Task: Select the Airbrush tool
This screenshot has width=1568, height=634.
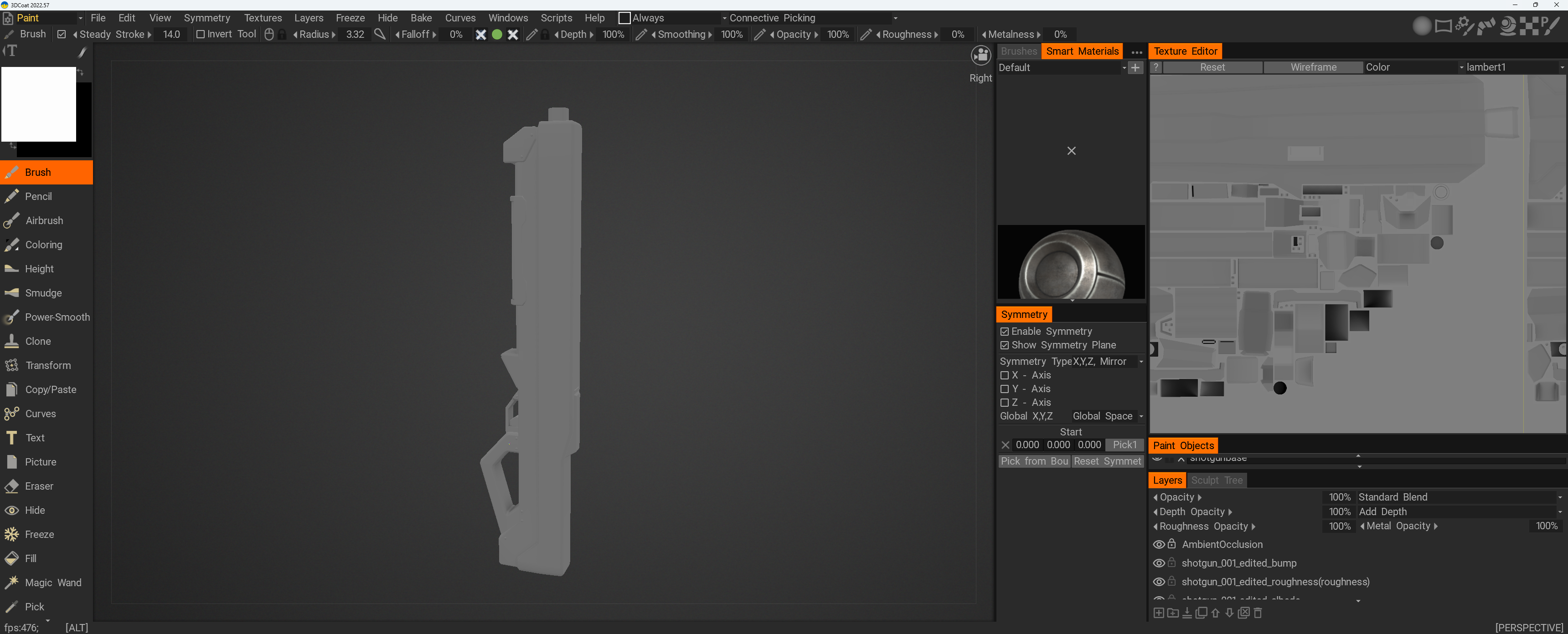Action: click(45, 220)
